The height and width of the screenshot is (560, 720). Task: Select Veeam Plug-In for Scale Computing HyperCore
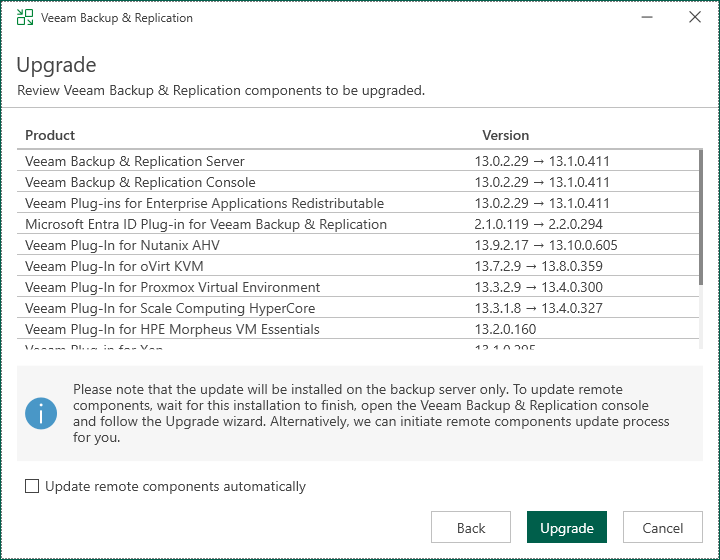[358, 308]
